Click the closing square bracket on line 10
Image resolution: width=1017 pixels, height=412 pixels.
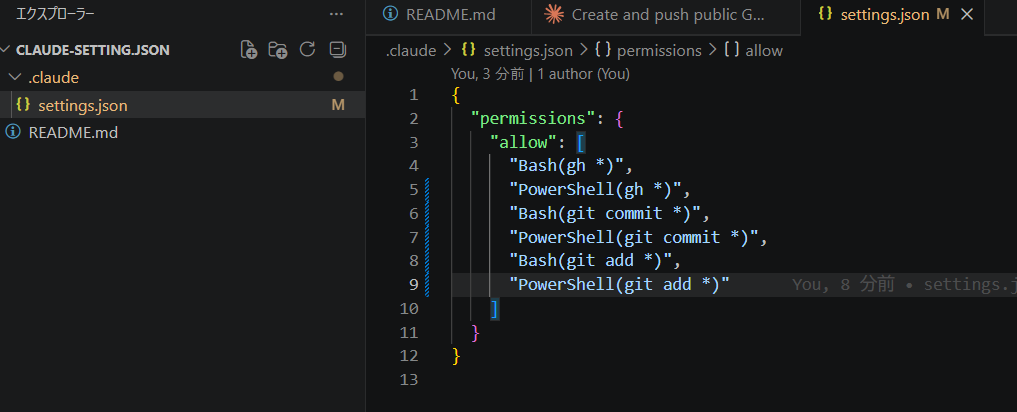click(495, 309)
